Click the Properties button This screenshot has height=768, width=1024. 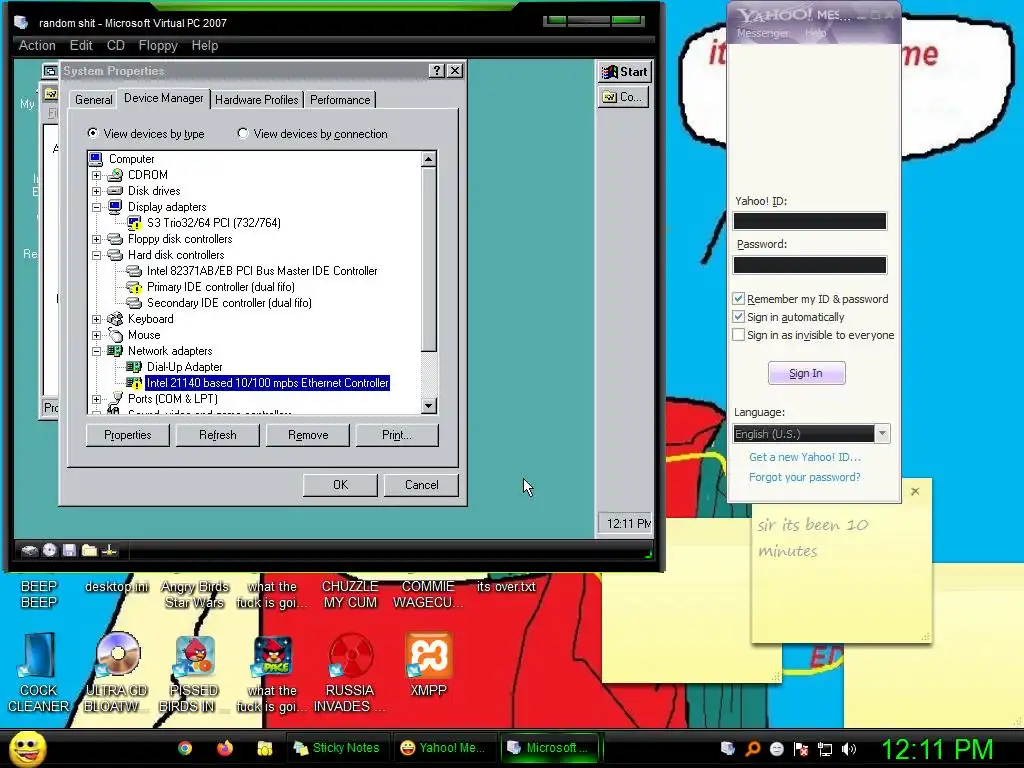[127, 435]
